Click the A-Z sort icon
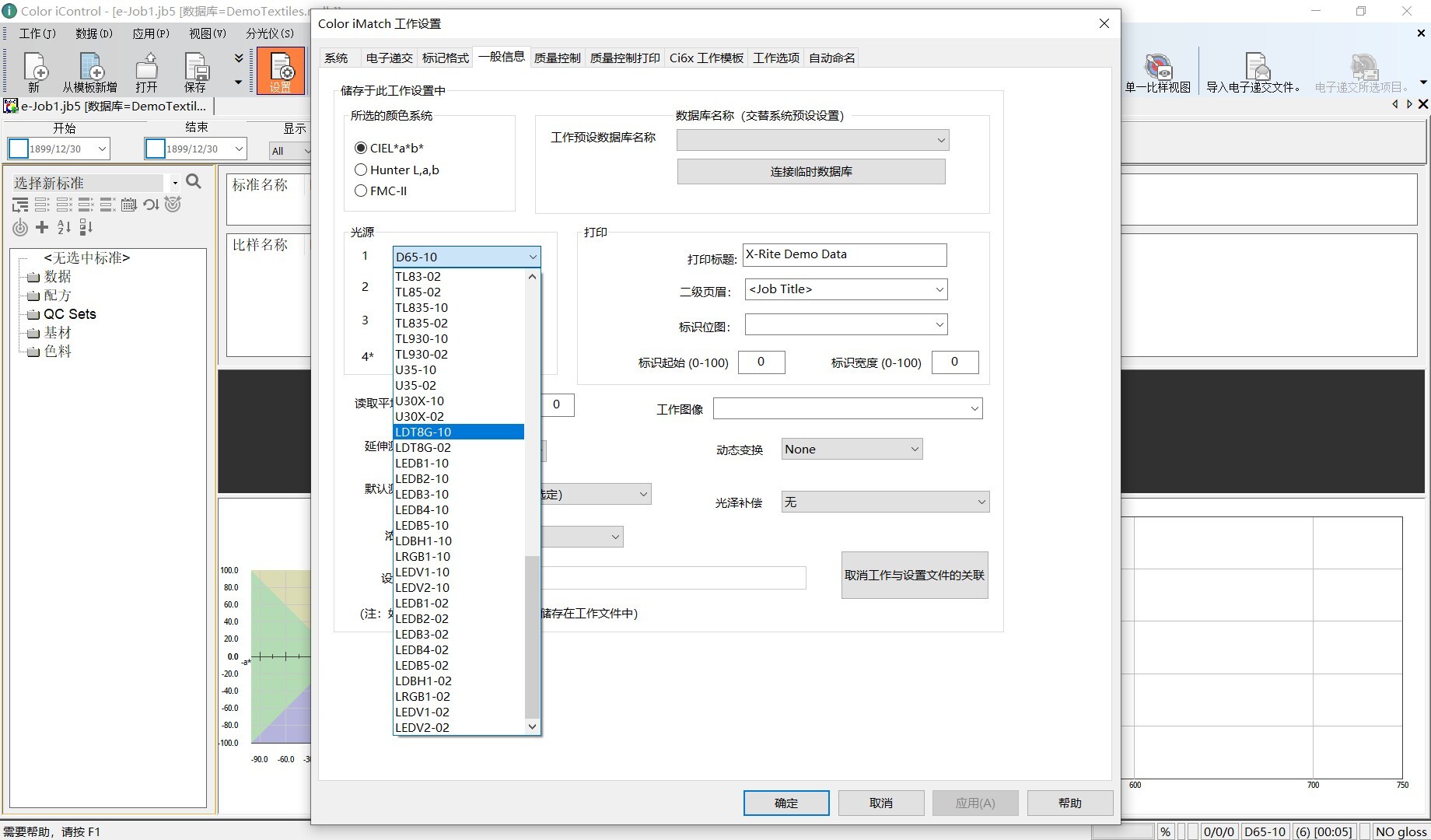The width and height of the screenshot is (1431, 840). [x=64, y=227]
